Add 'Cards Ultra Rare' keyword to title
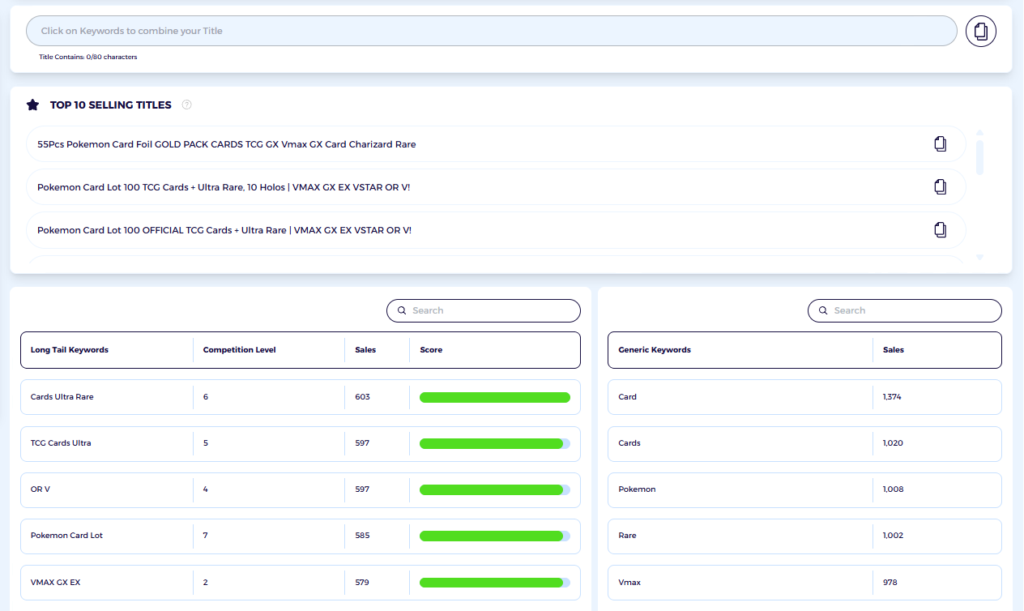The image size is (1024, 611). pos(62,397)
